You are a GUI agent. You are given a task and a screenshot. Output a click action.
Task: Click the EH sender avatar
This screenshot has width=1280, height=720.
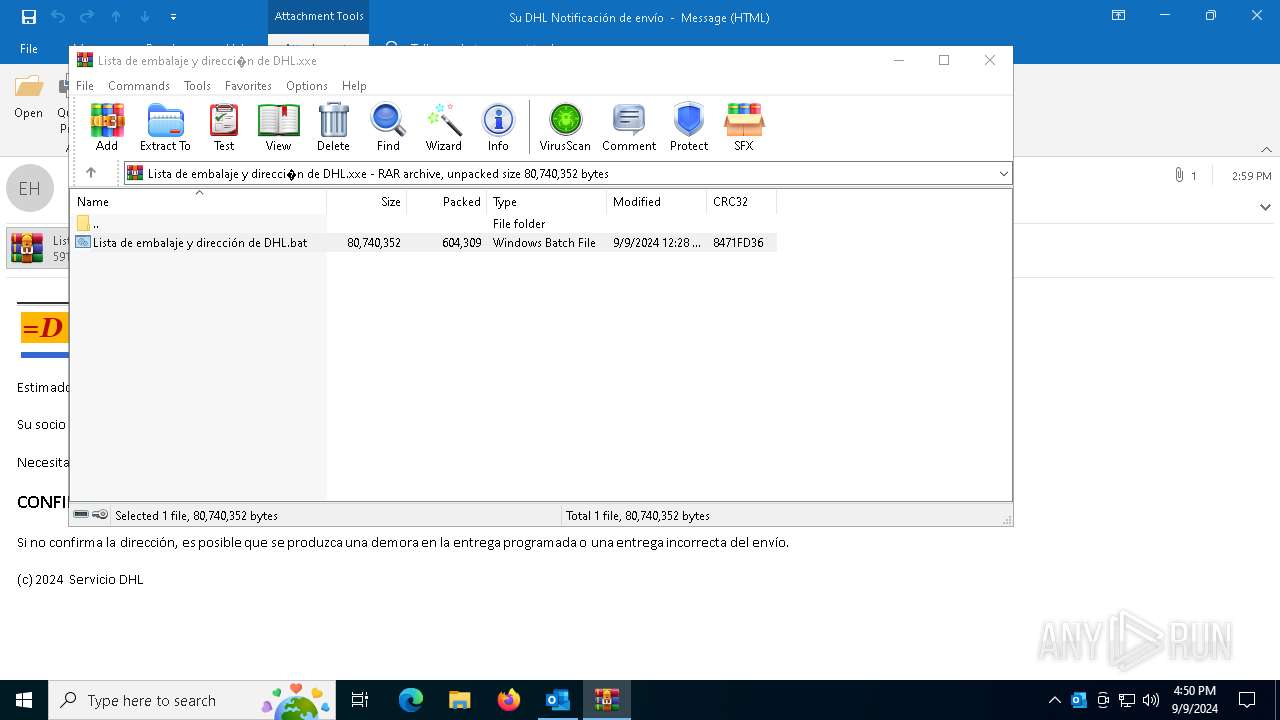click(29, 188)
